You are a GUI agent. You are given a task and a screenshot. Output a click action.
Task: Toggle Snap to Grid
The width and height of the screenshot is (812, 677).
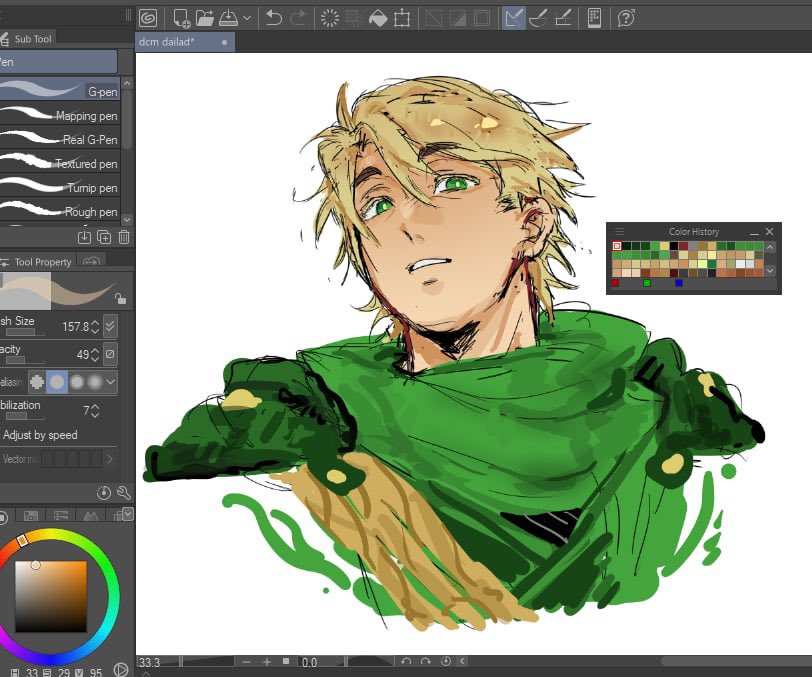pyautogui.click(x=563, y=19)
